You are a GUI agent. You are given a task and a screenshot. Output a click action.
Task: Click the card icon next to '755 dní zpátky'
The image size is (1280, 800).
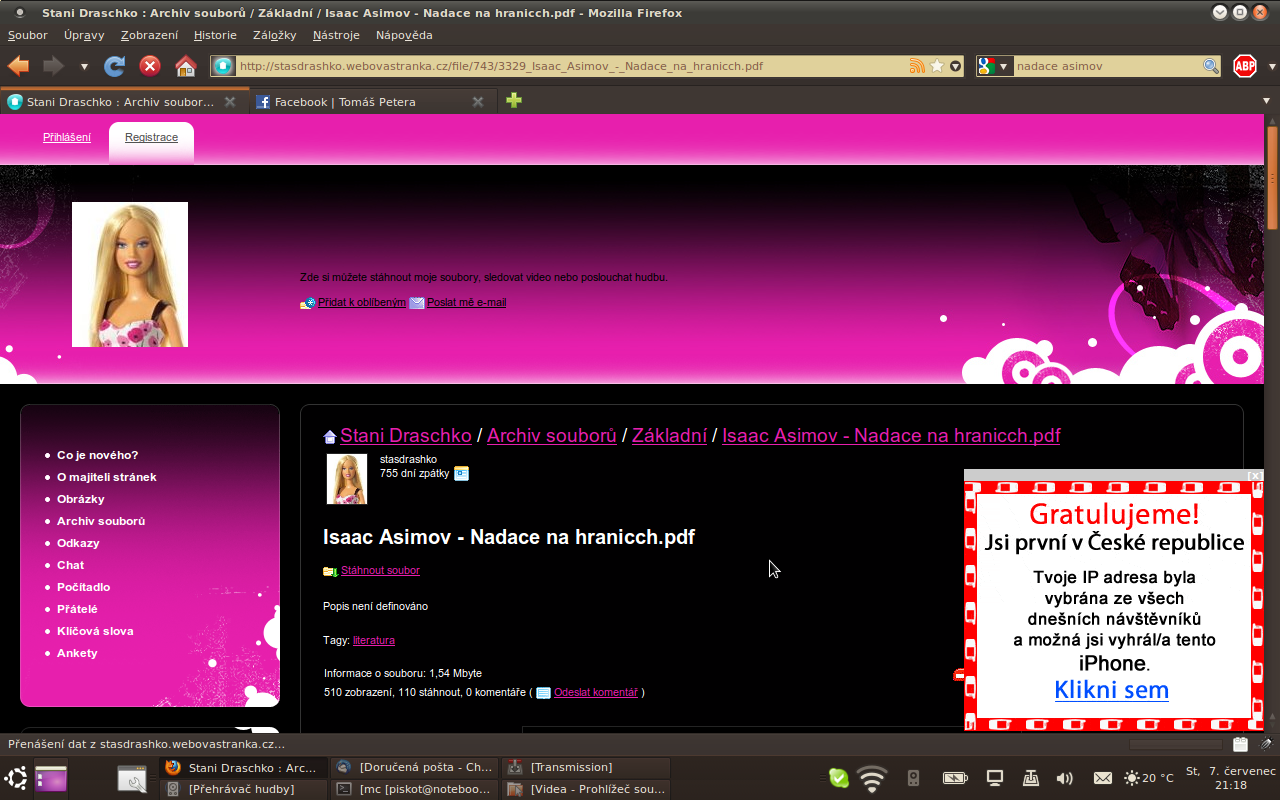point(461,473)
